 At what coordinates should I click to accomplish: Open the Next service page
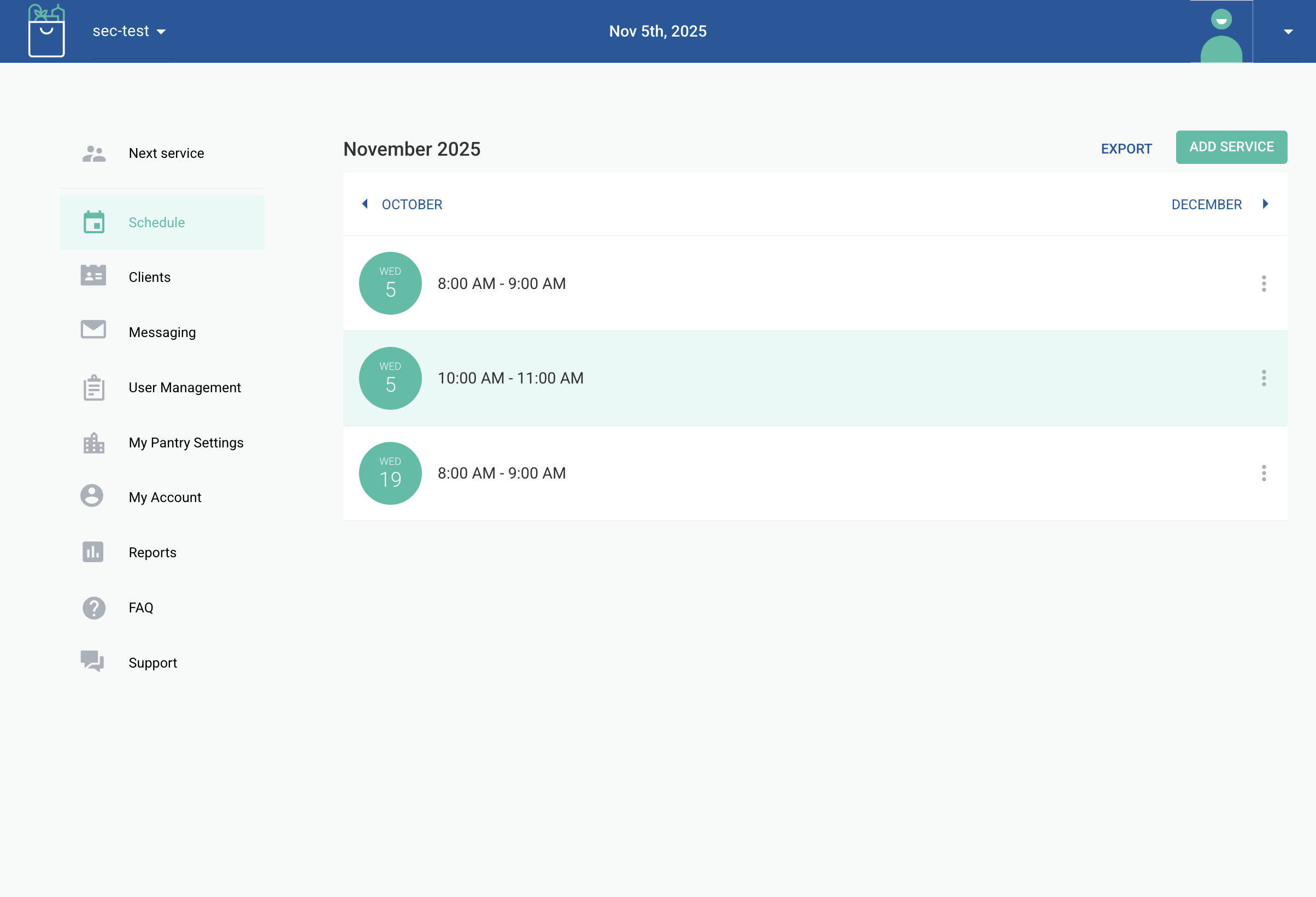tap(162, 154)
